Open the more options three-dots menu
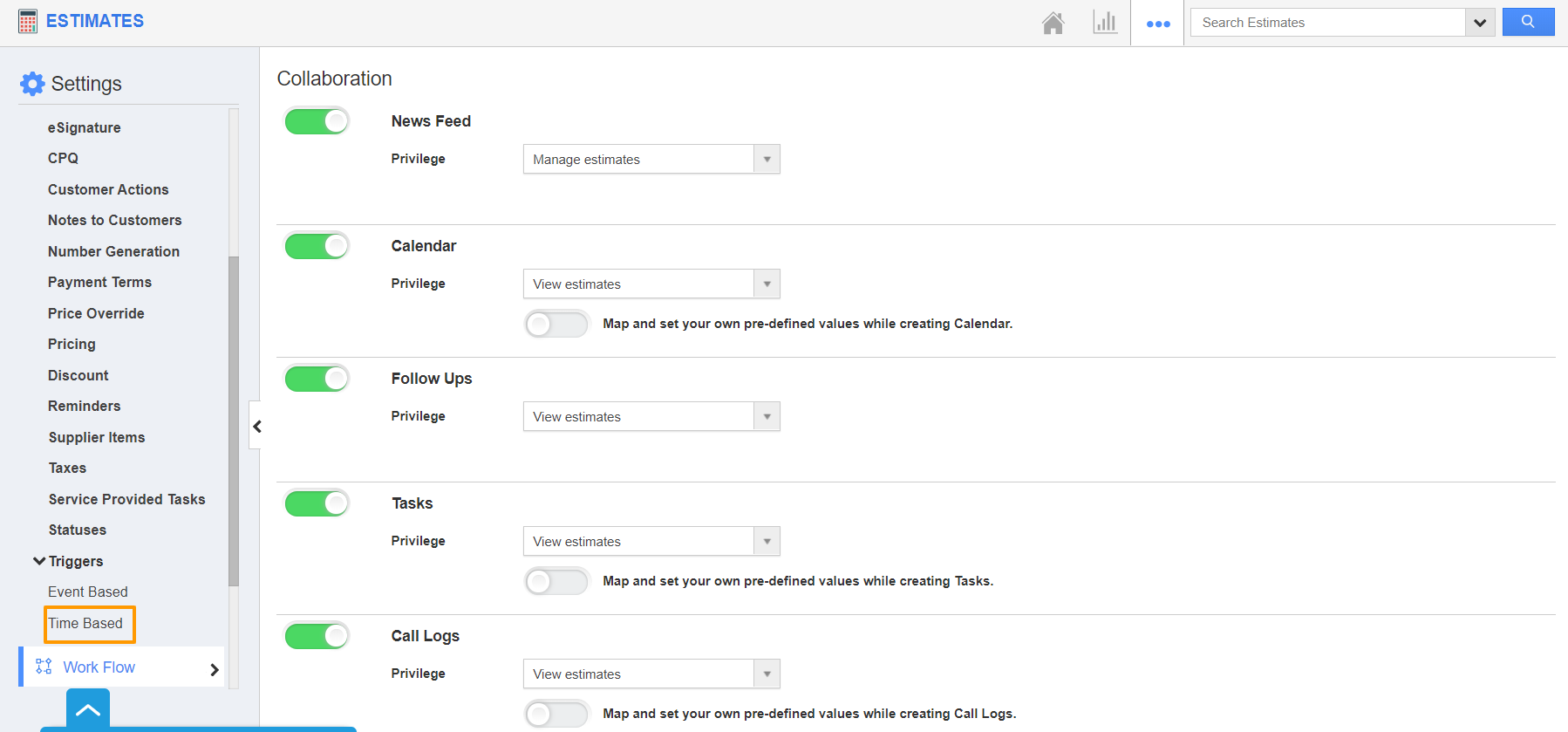Viewport: 1568px width, 732px height. pyautogui.click(x=1158, y=24)
